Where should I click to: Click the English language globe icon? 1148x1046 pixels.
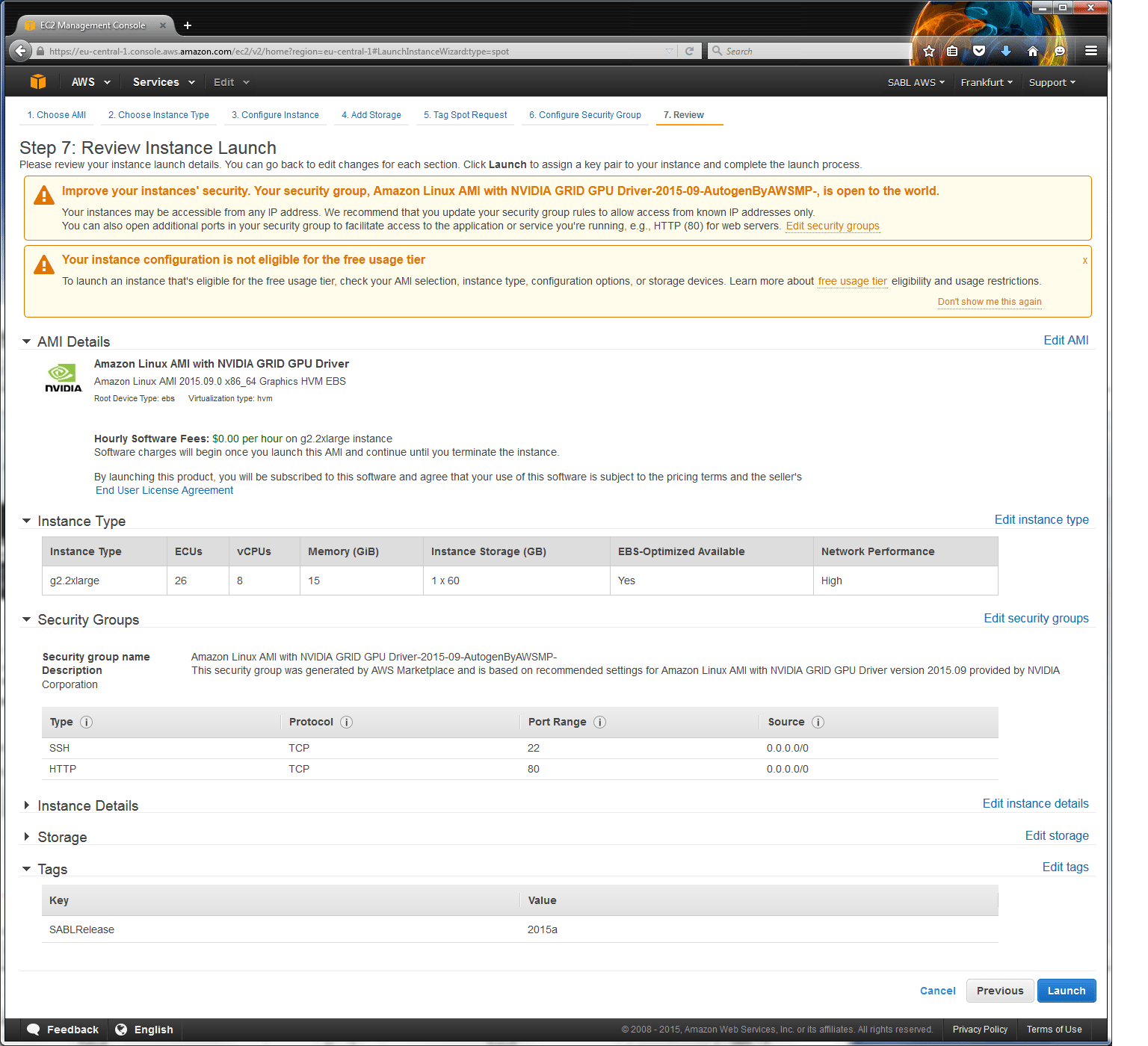[122, 1029]
